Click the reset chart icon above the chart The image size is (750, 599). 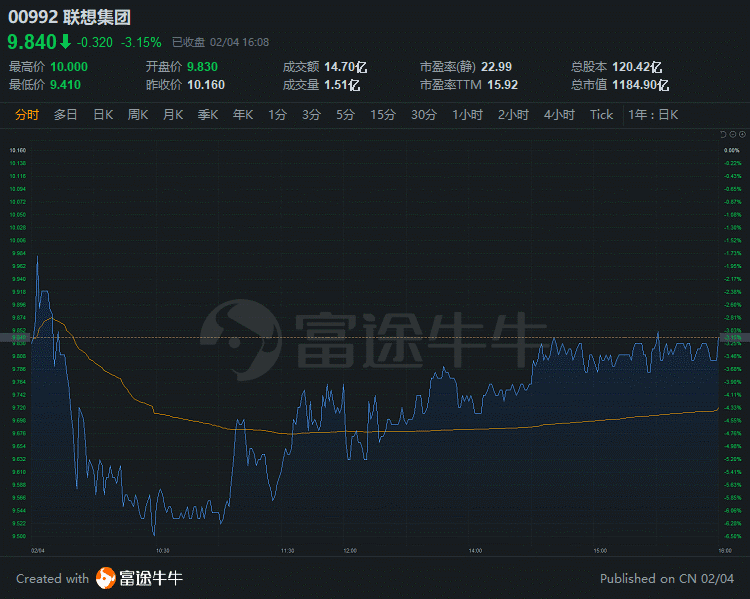point(722,134)
